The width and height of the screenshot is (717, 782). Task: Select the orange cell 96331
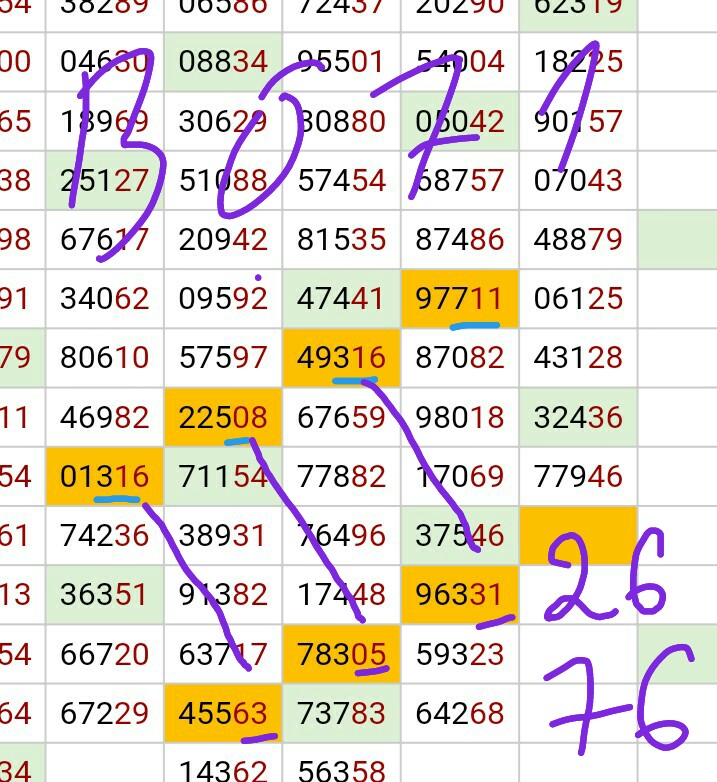[460, 594]
